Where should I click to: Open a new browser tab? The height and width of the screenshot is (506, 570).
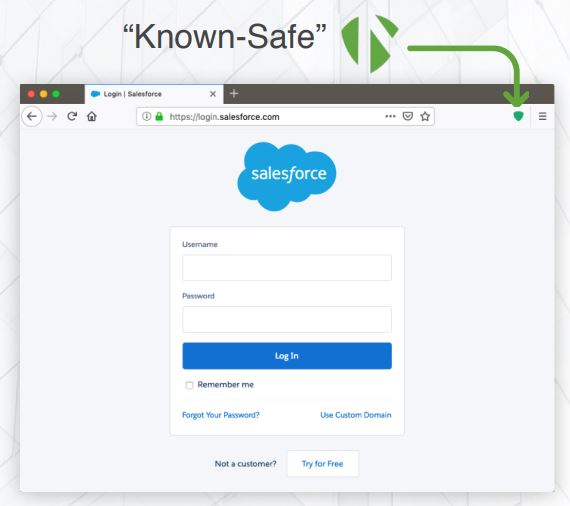click(x=234, y=94)
